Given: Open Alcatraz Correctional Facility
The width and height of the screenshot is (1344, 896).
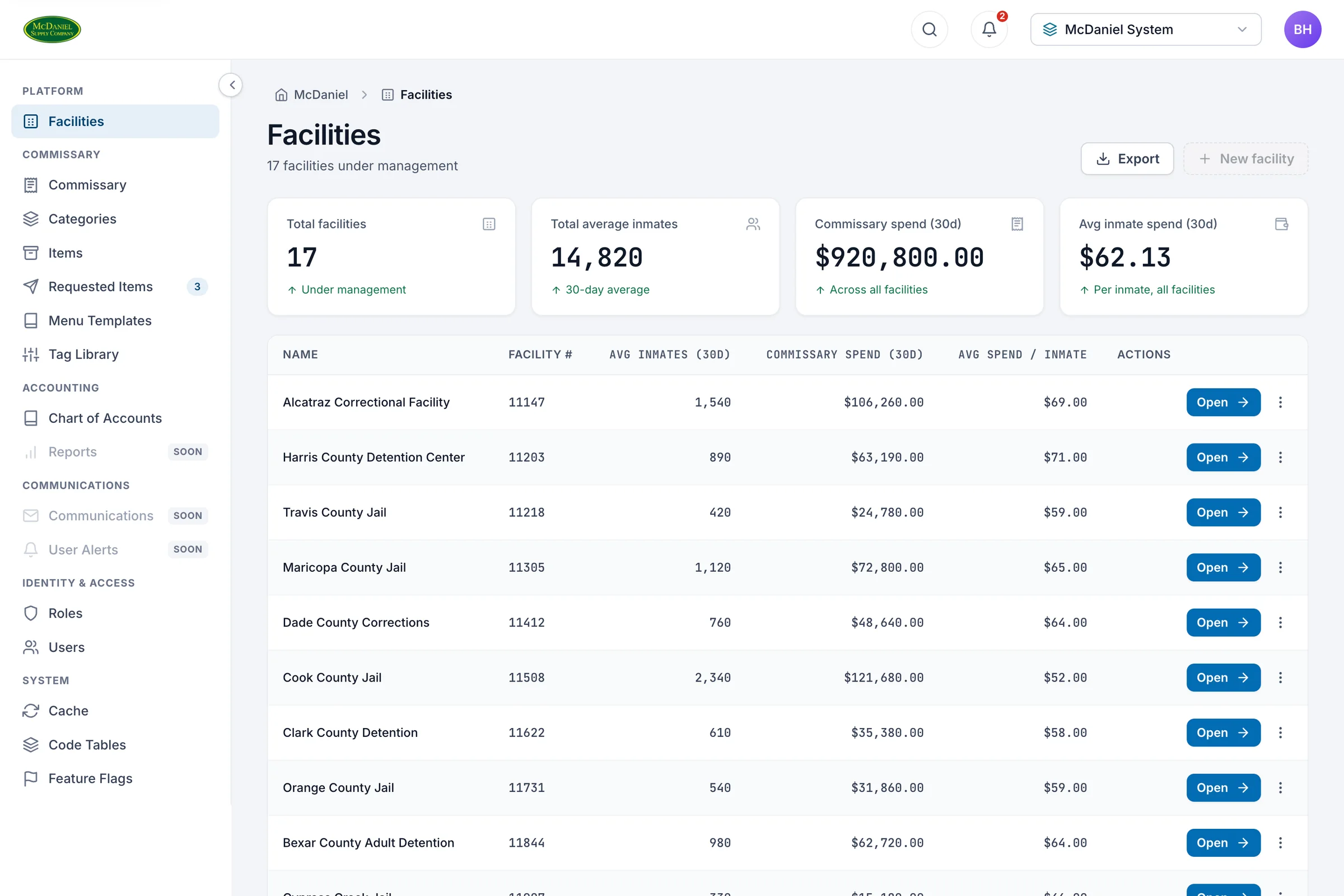Looking at the screenshot, I should click(1223, 402).
